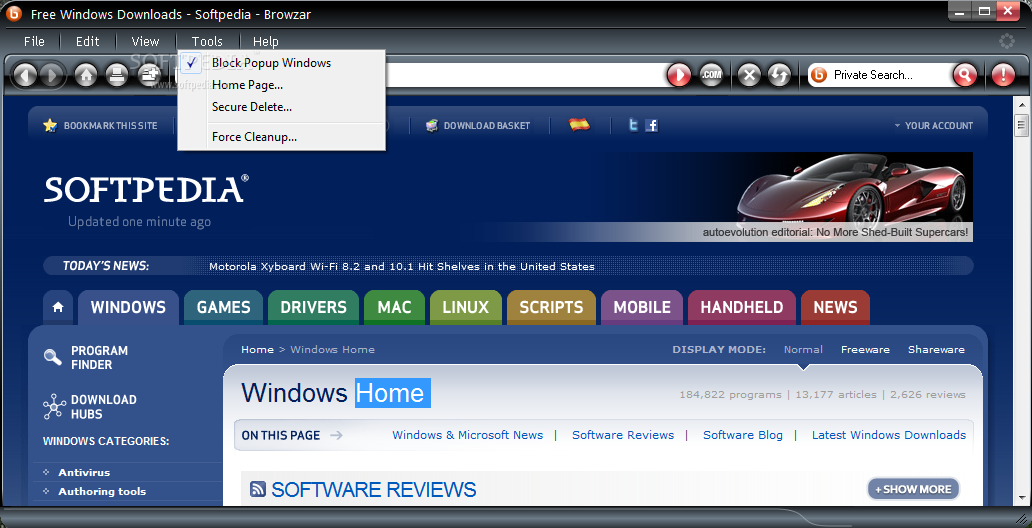1032x528 pixels.
Task: Switch language with Spanish flag
Action: (579, 124)
